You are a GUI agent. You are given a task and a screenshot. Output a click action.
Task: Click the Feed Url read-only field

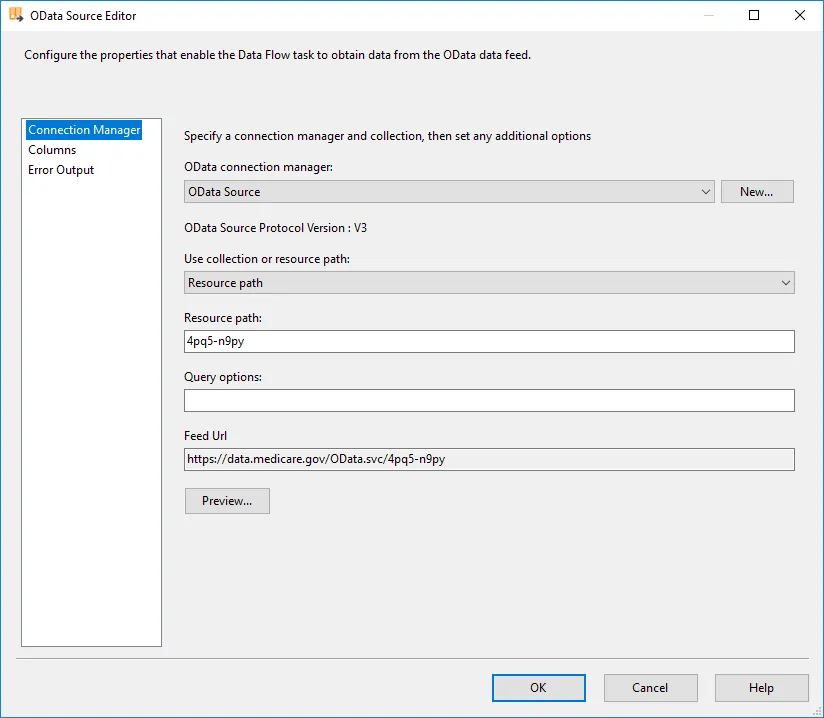coord(489,459)
